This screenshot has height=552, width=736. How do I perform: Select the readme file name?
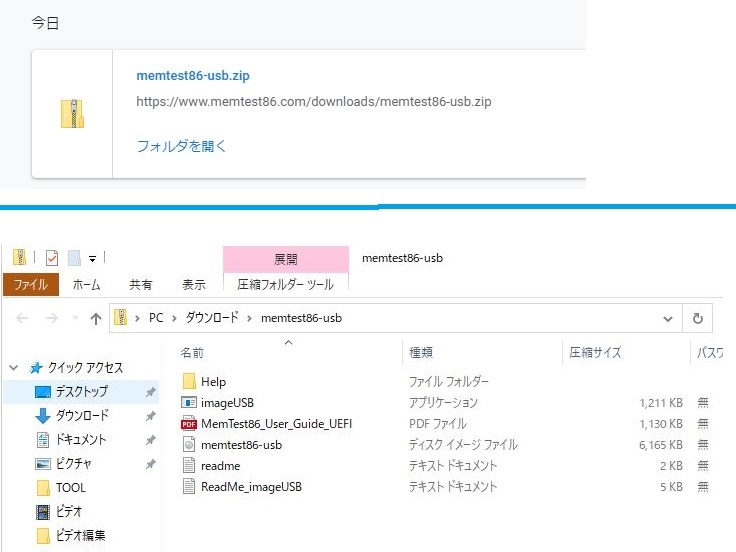[221, 466]
